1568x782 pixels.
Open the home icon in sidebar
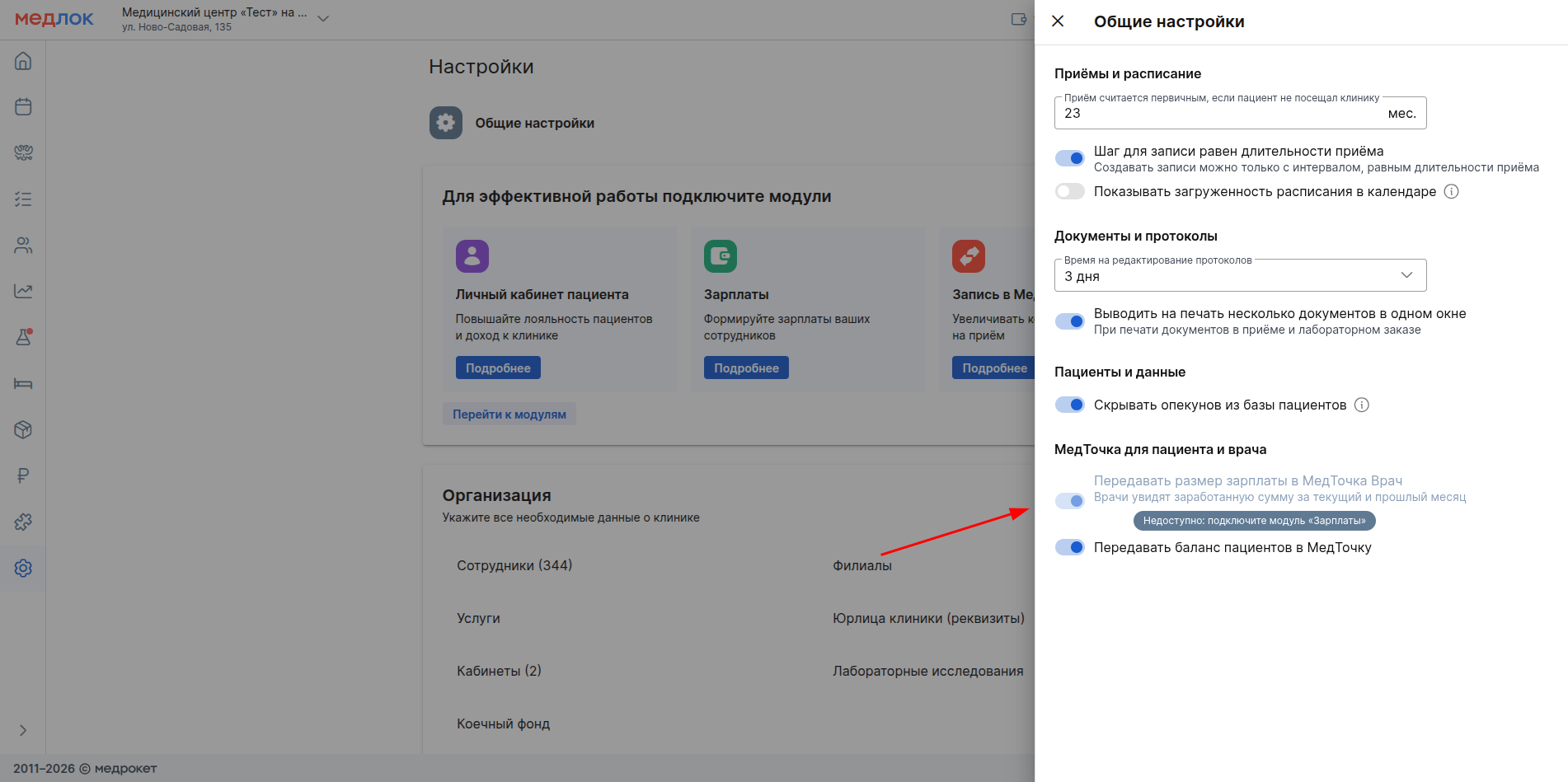pyautogui.click(x=23, y=61)
